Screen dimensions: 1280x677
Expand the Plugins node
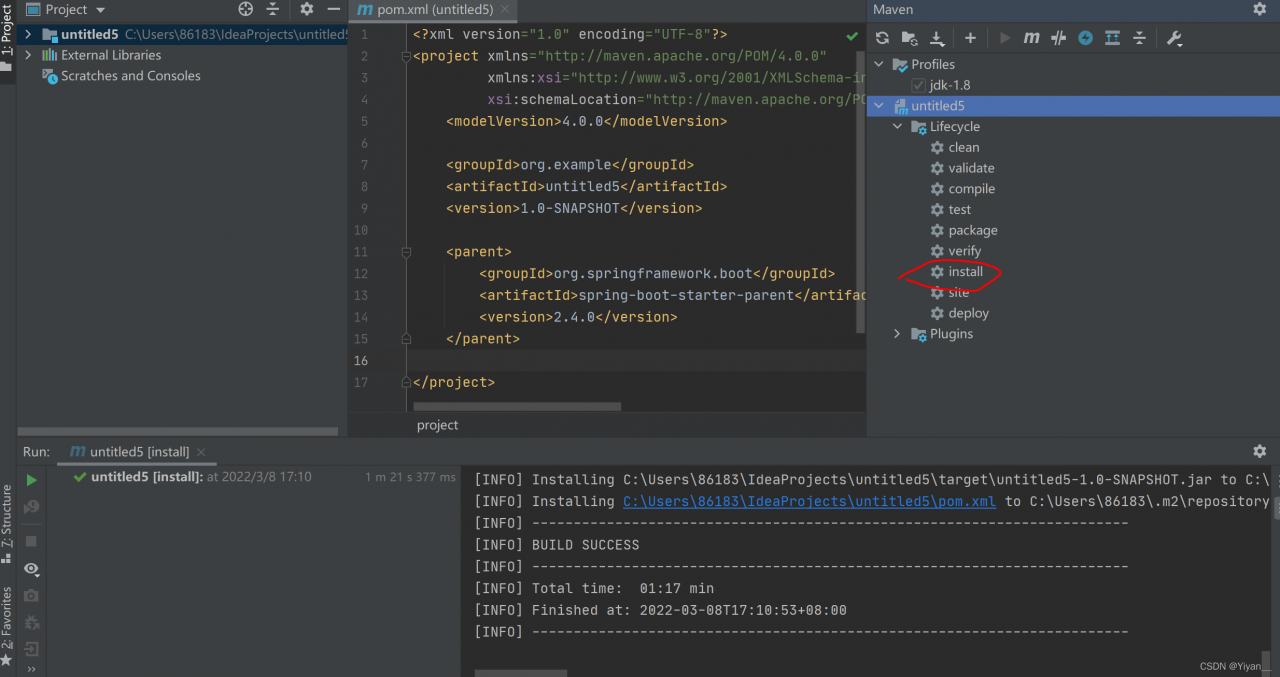coord(896,333)
